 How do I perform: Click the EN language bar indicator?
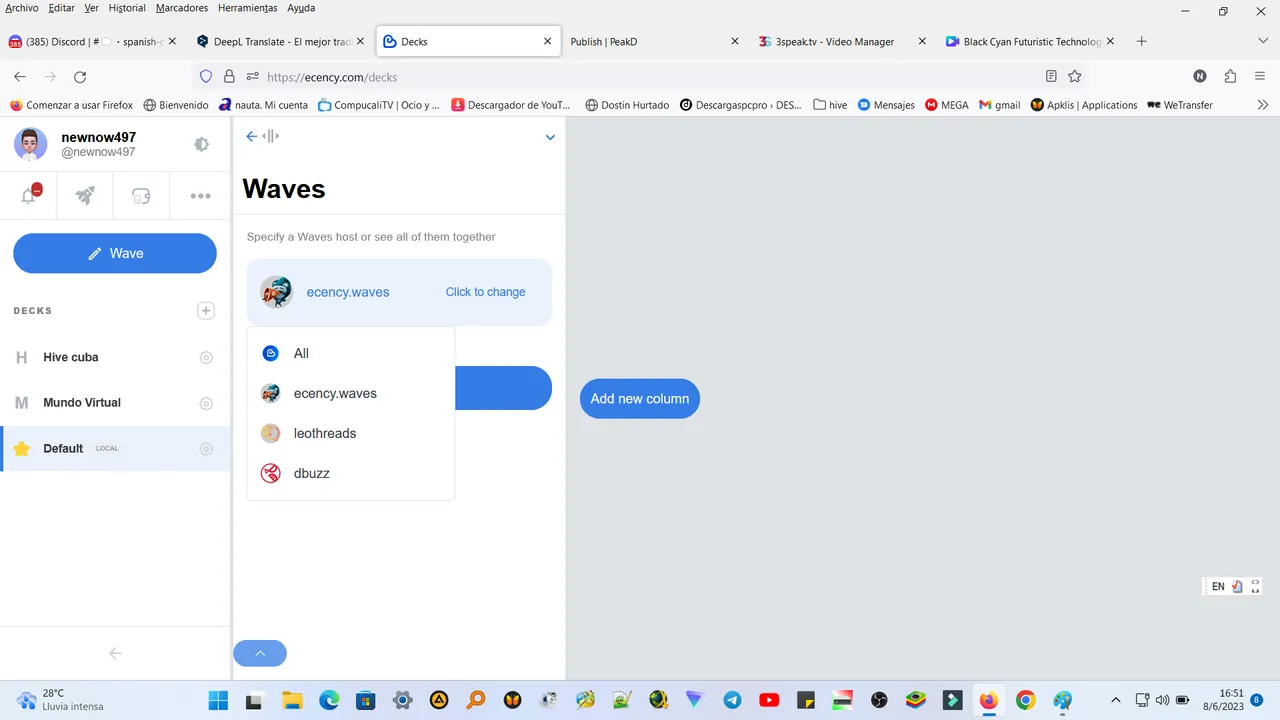coord(1218,587)
